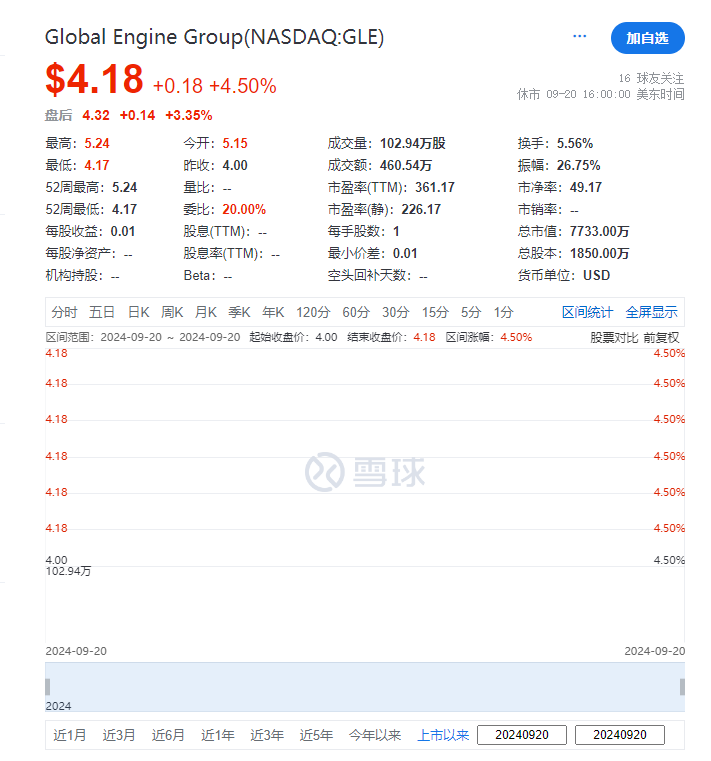Viewport: 711px width, 761px height.
Task: Click the 成交额 value 460.54万
Action: click(406, 165)
